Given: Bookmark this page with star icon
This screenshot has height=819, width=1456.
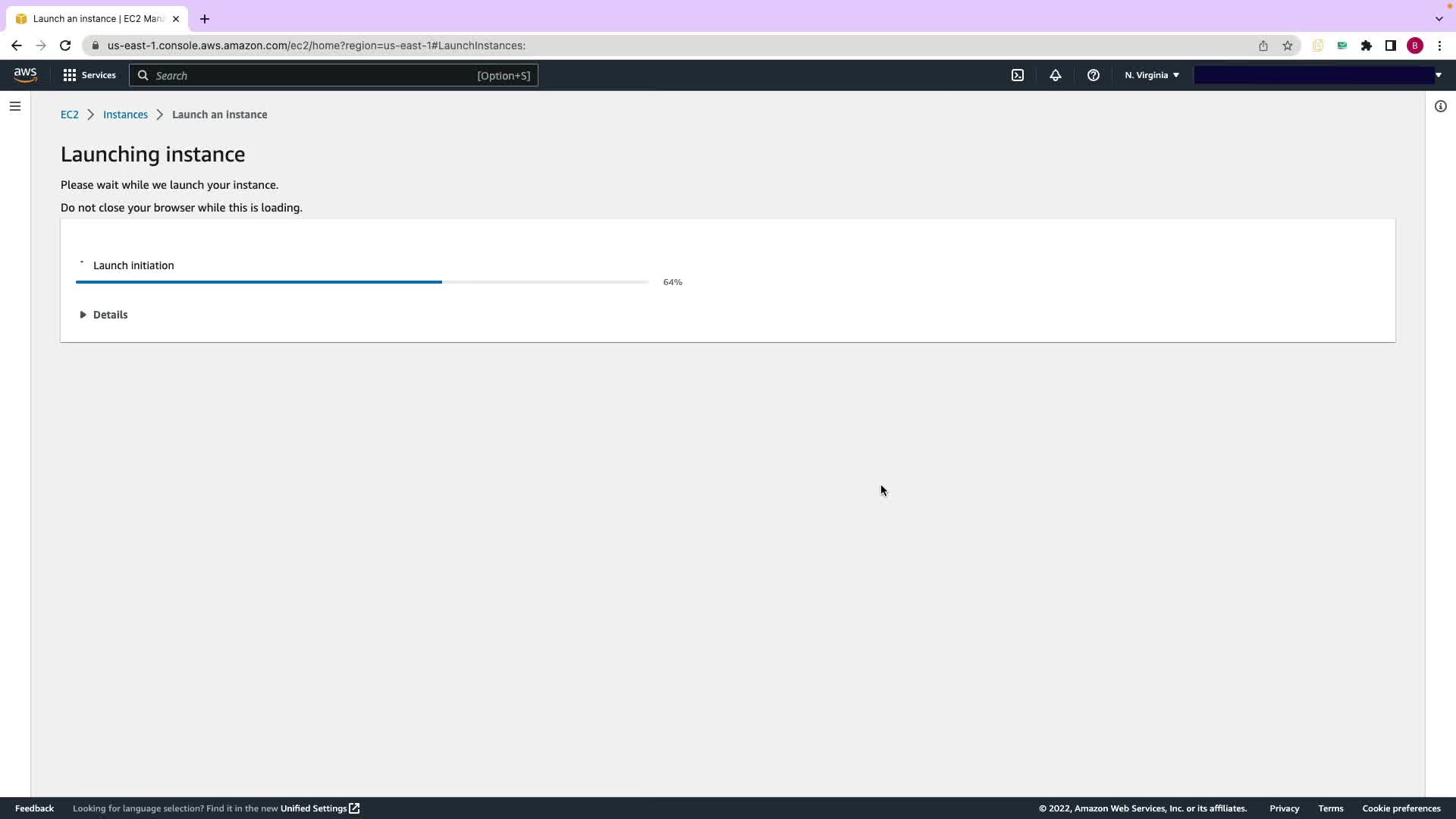Looking at the screenshot, I should click(1287, 45).
